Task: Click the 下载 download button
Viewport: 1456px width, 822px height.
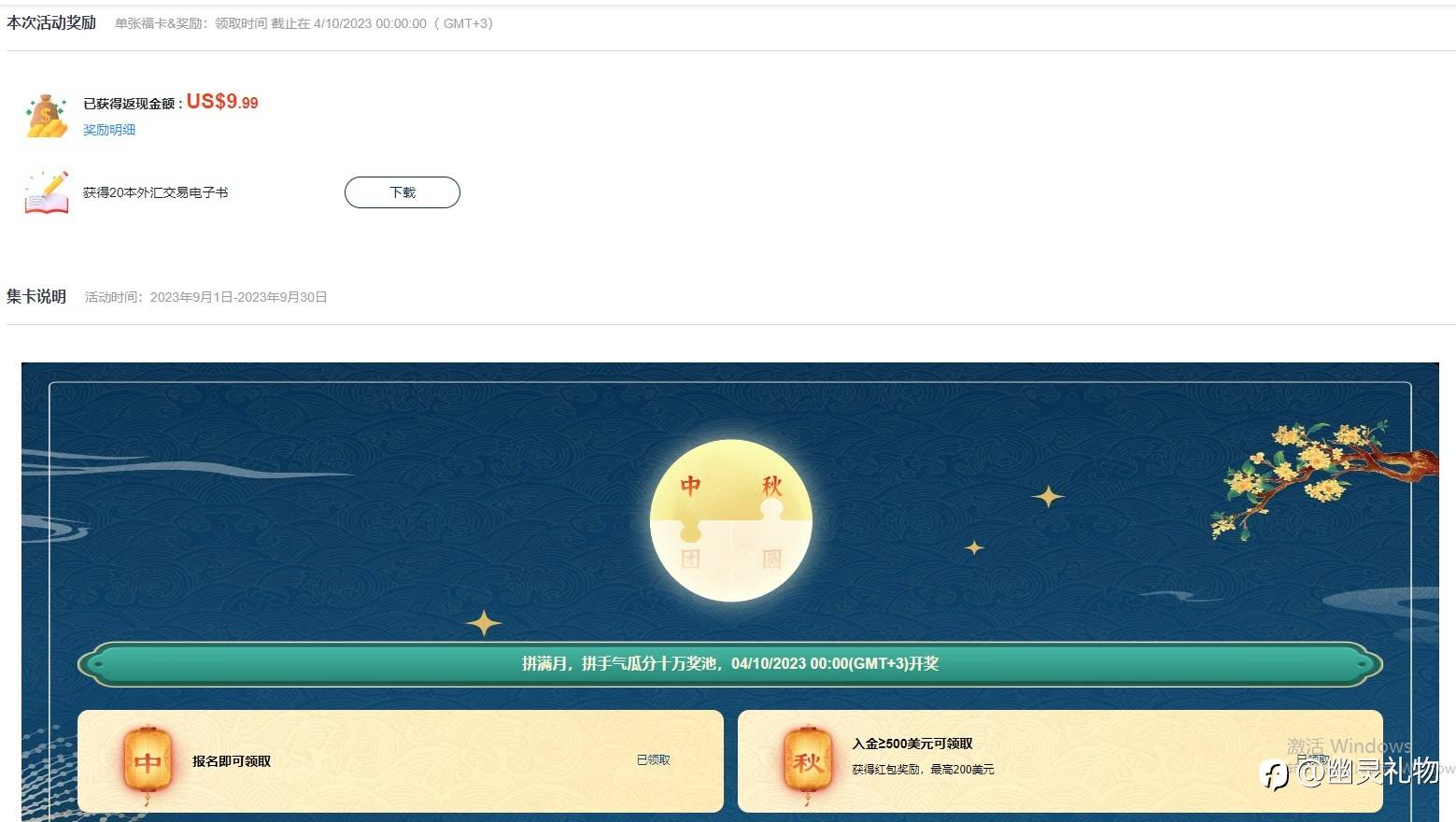Action: [x=403, y=192]
